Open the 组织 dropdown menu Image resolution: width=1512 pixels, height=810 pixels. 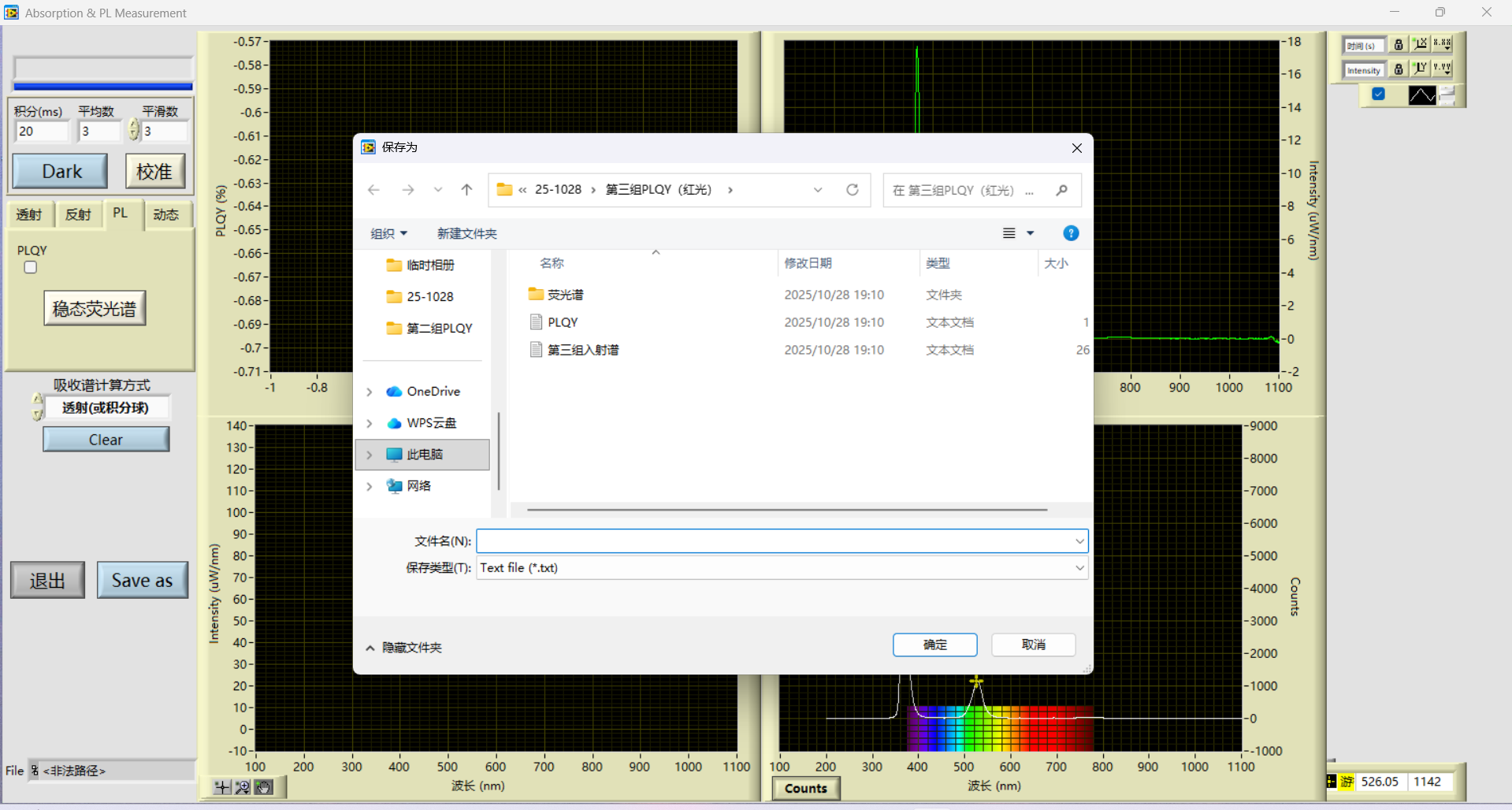pyautogui.click(x=388, y=234)
